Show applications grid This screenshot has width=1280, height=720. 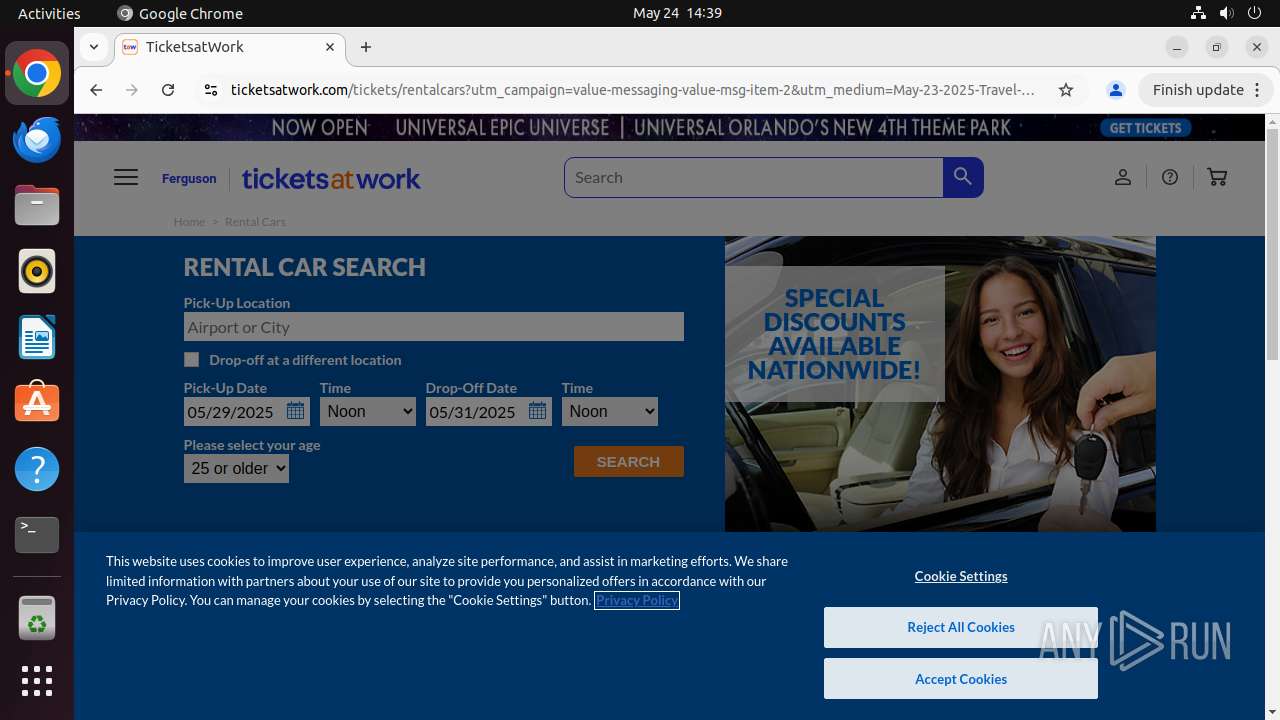37,681
